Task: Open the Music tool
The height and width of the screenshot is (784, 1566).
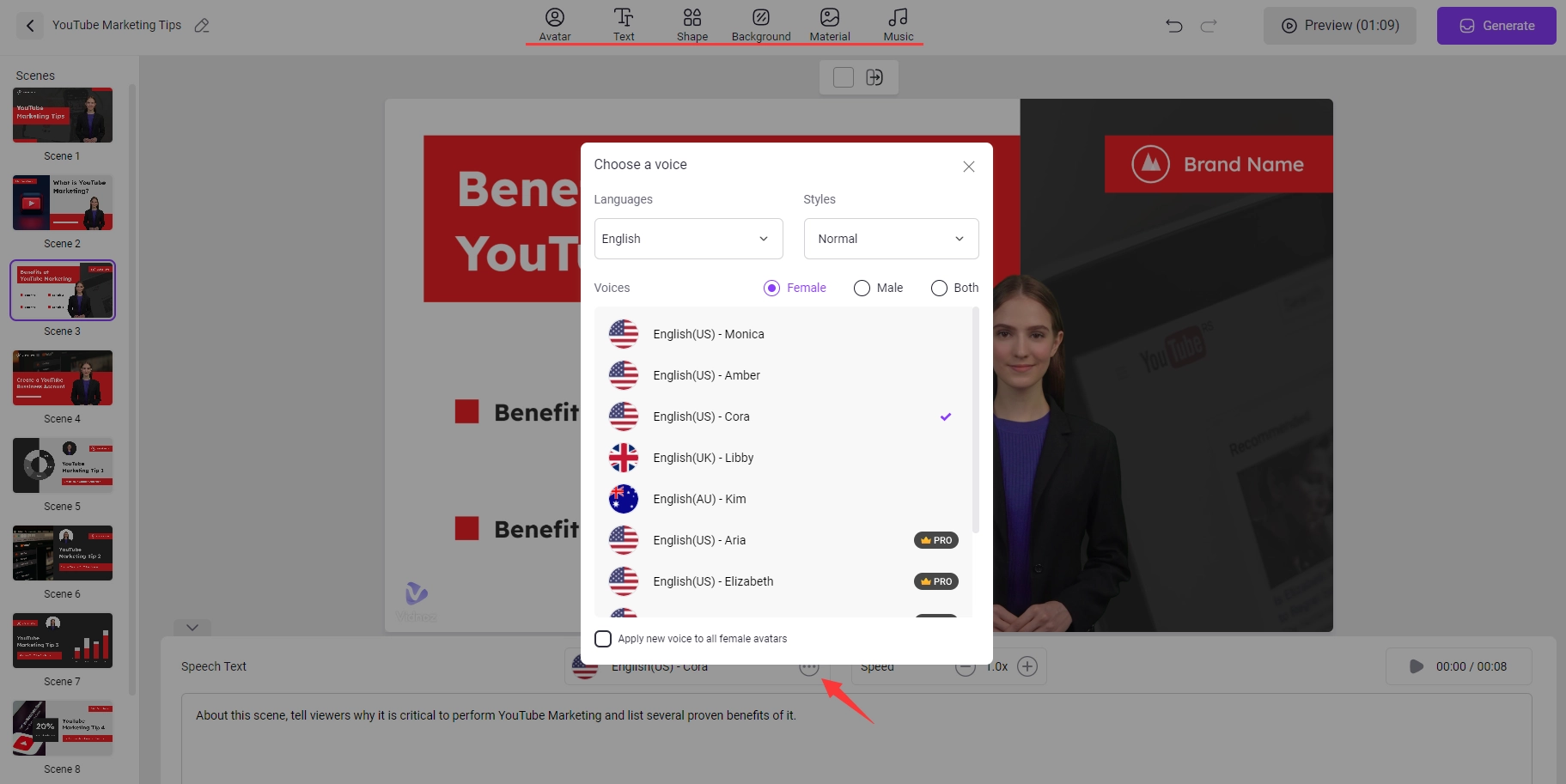Action: pyautogui.click(x=898, y=24)
